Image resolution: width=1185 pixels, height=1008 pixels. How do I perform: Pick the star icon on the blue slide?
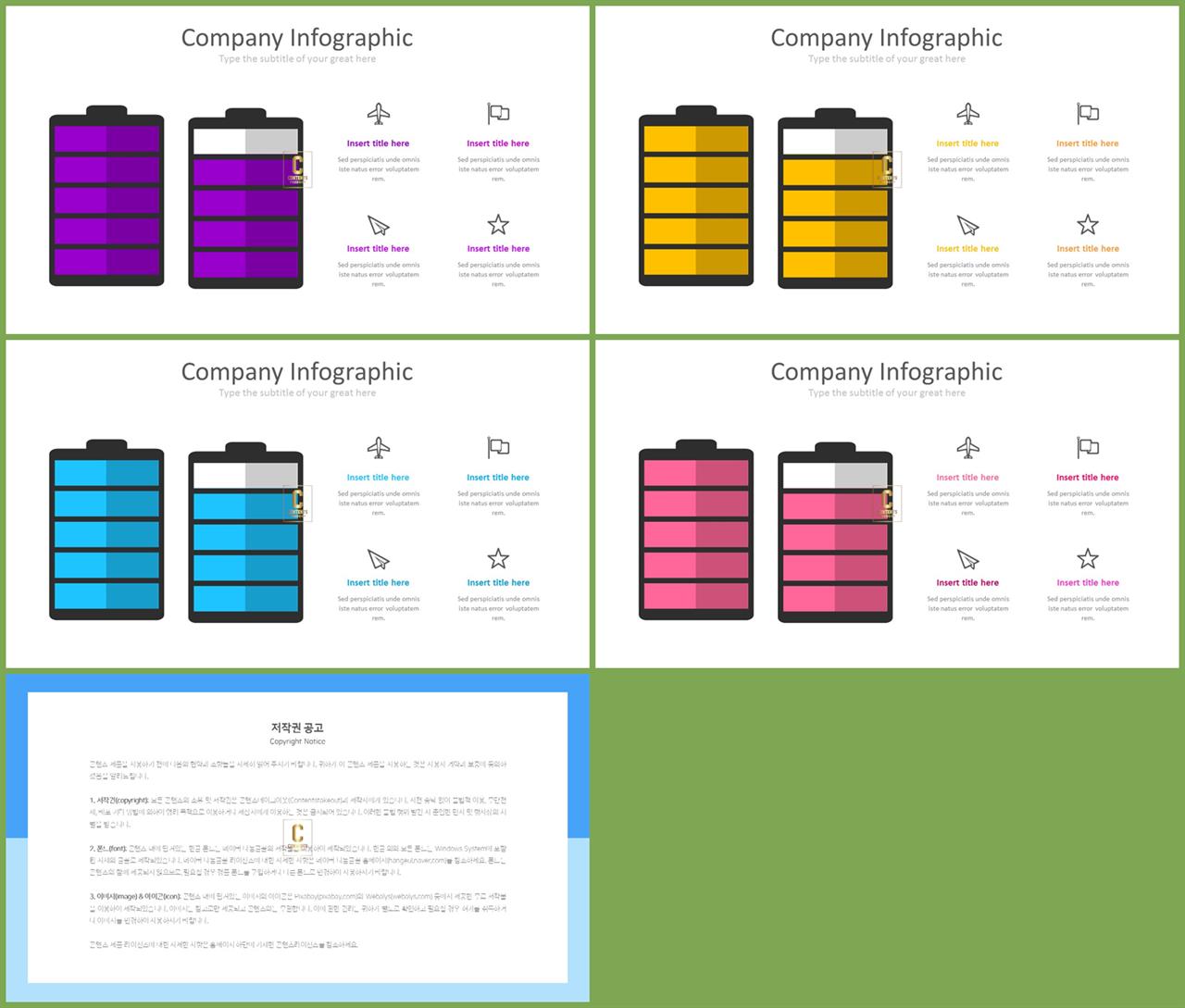498,558
